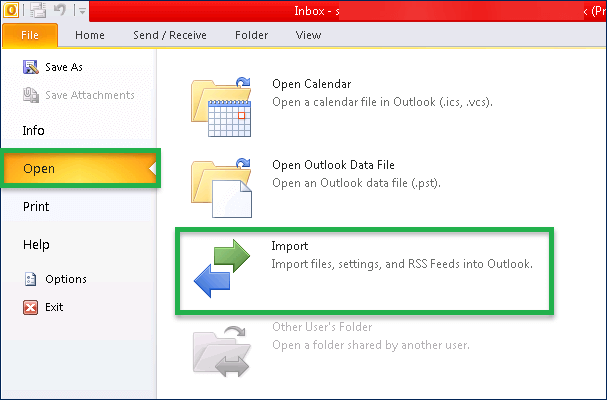Click the Import green and blue arrows icon

(222, 268)
